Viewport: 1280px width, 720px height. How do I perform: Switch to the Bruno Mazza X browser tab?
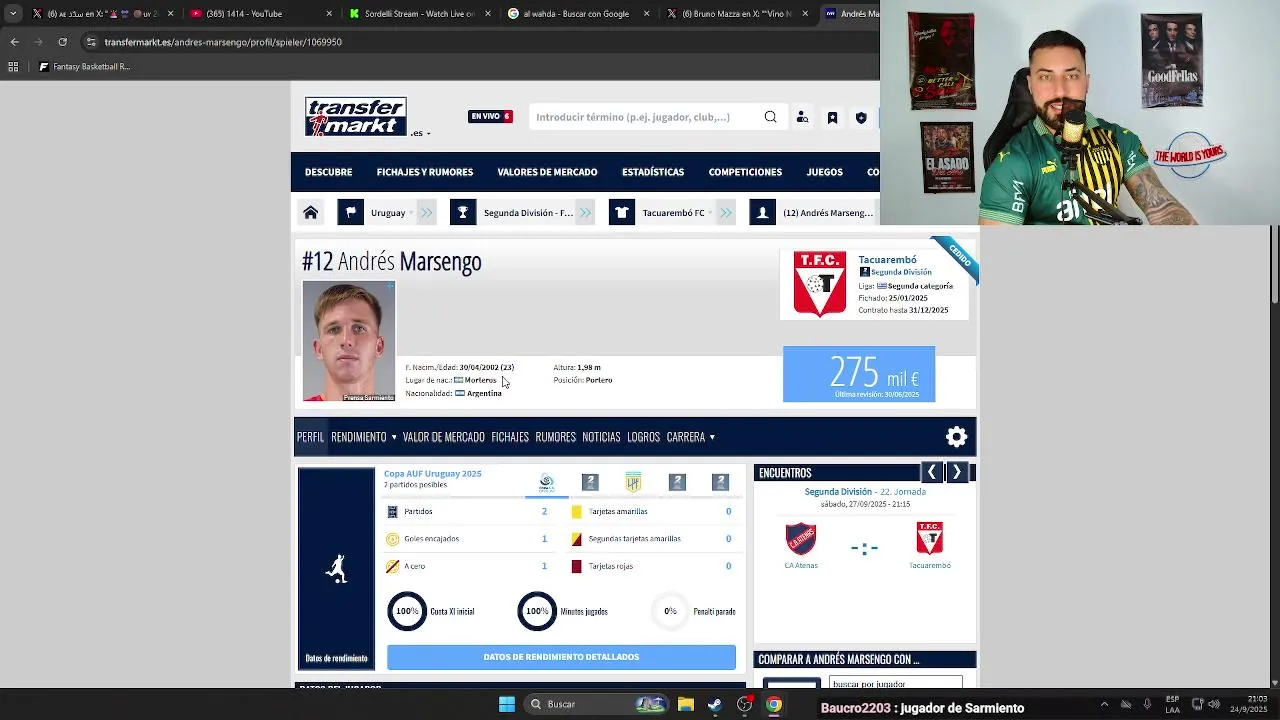point(738,14)
